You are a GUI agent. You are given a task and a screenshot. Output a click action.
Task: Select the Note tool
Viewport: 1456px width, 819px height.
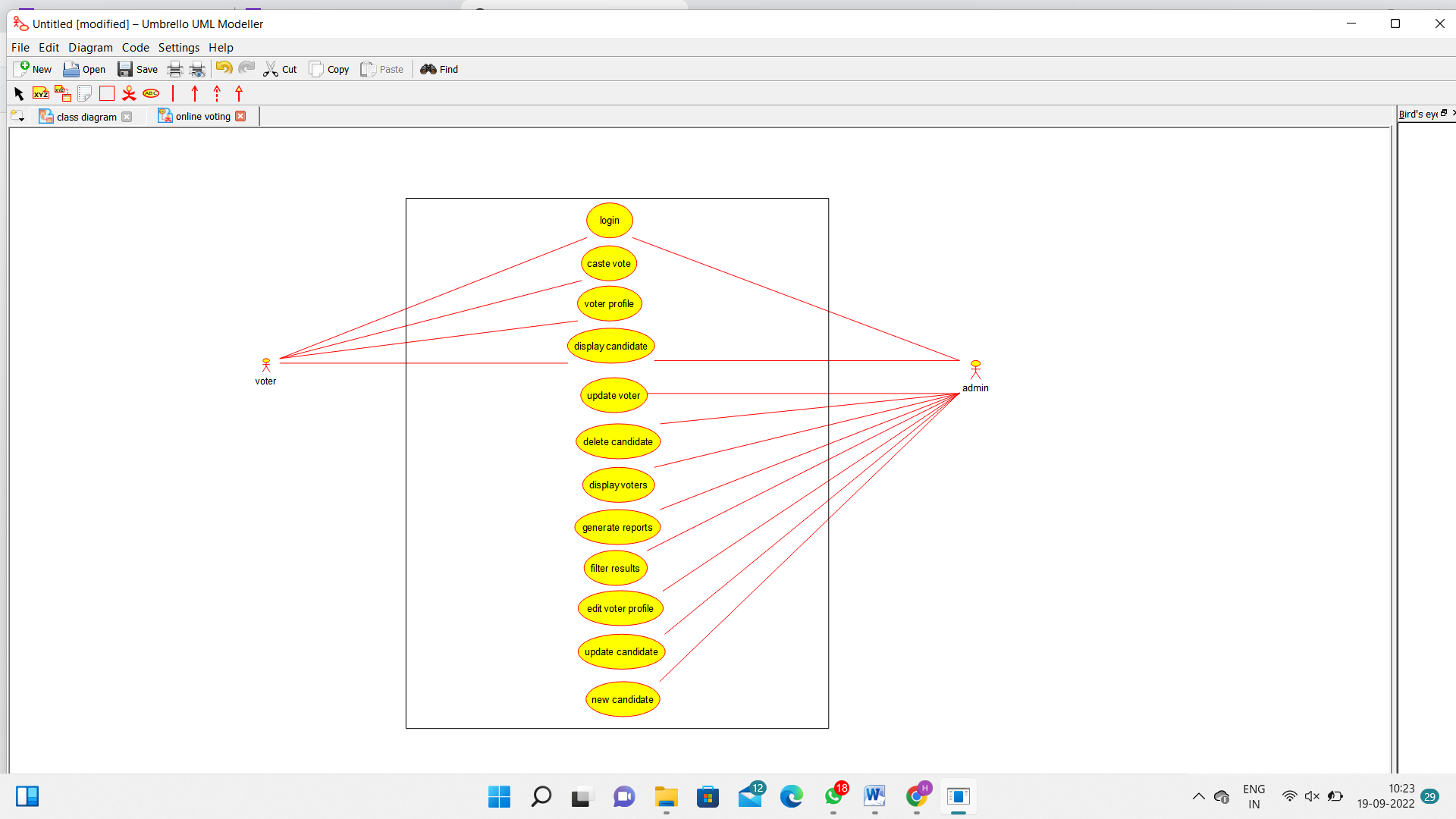tap(85, 93)
